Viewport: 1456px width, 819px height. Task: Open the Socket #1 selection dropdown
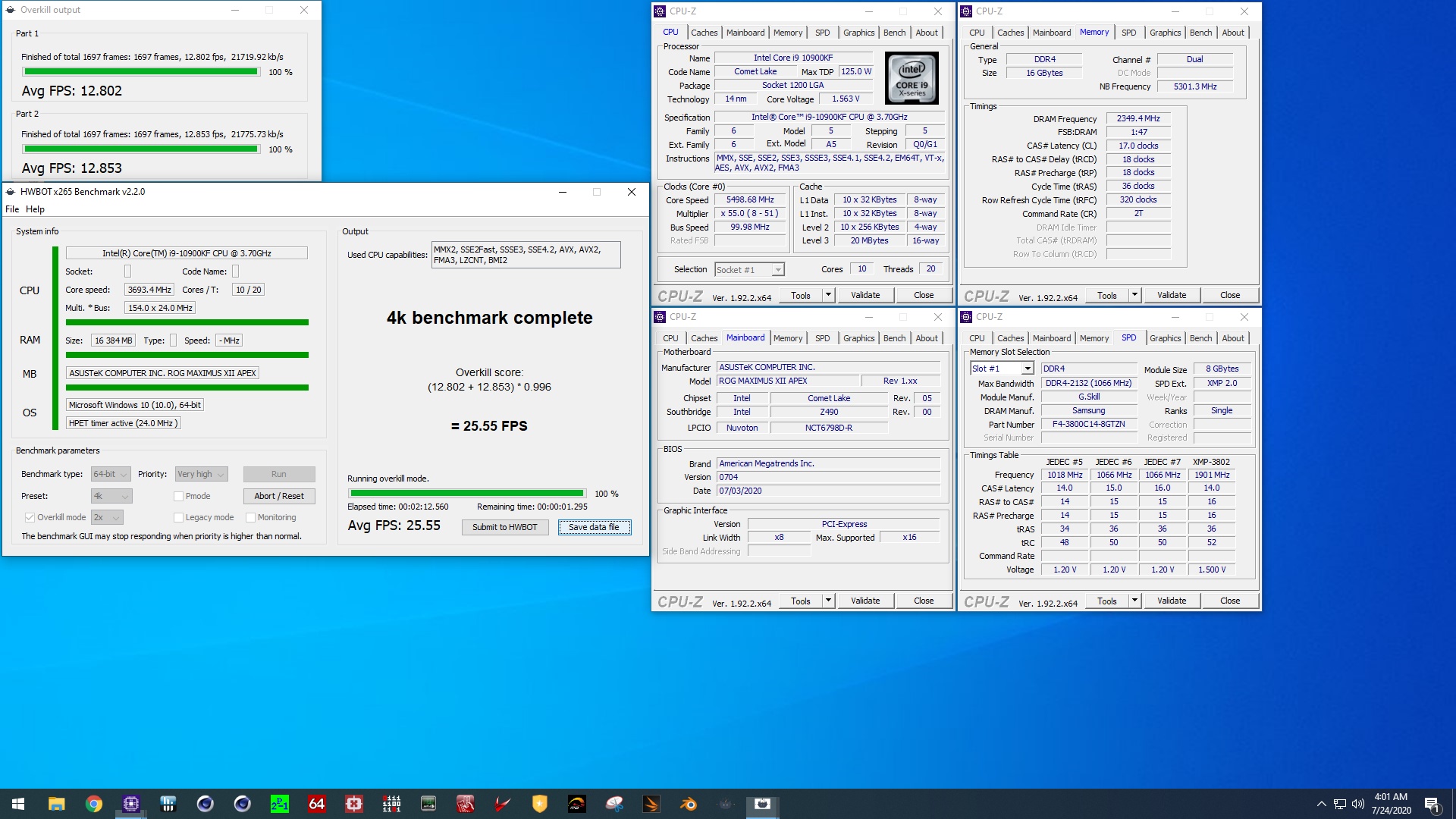tap(749, 270)
